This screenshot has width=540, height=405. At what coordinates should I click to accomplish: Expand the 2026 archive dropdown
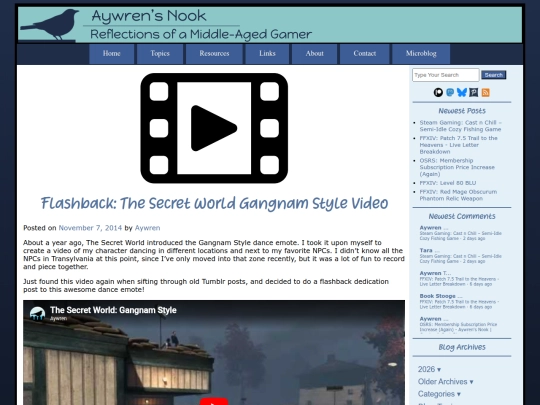click(x=429, y=369)
